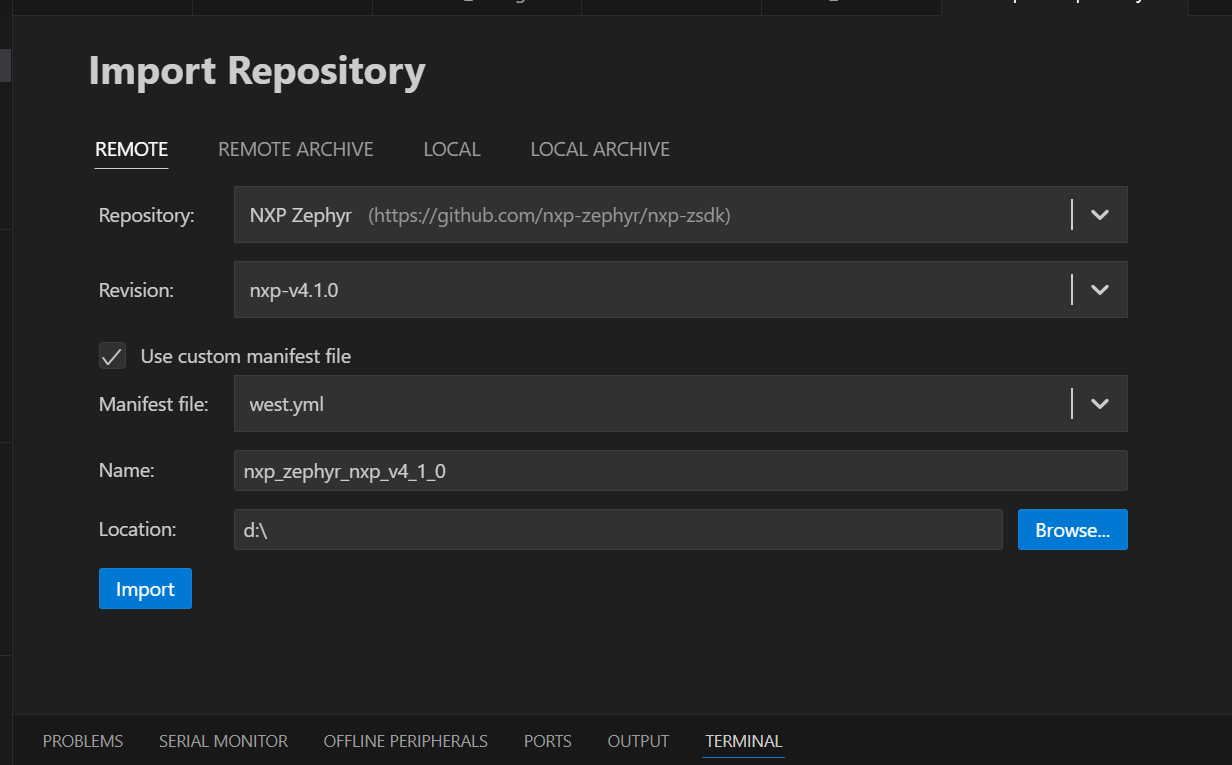This screenshot has height=765, width=1232.
Task: Switch to the OUTPUT panel
Action: pos(637,741)
